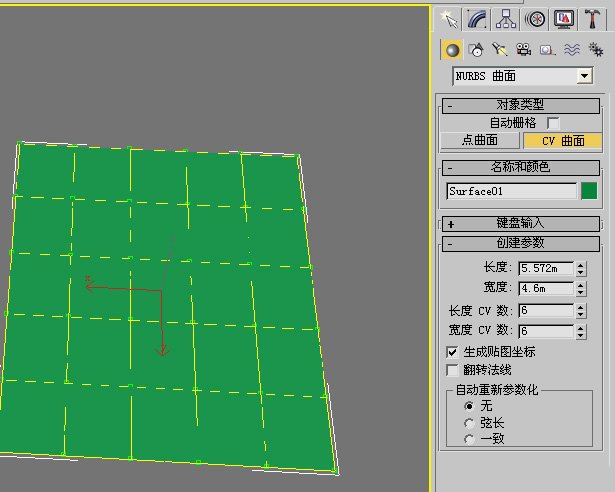Open the Display panel tab

pyautogui.click(x=564, y=19)
